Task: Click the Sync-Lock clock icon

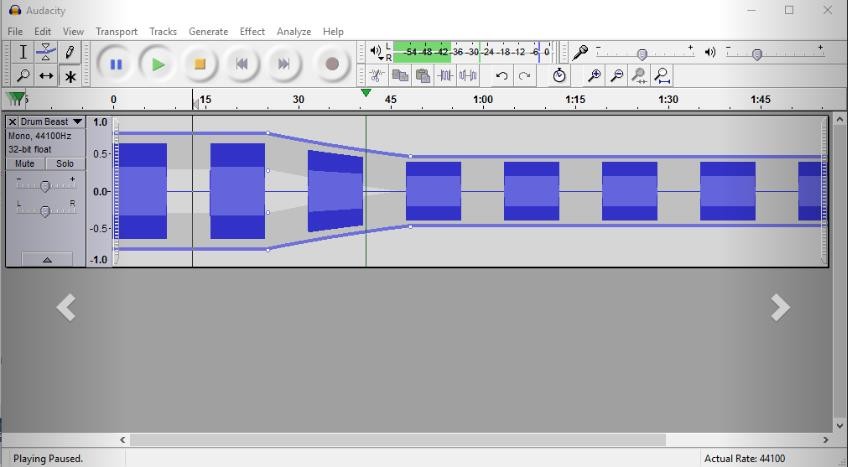Action: 559,76
